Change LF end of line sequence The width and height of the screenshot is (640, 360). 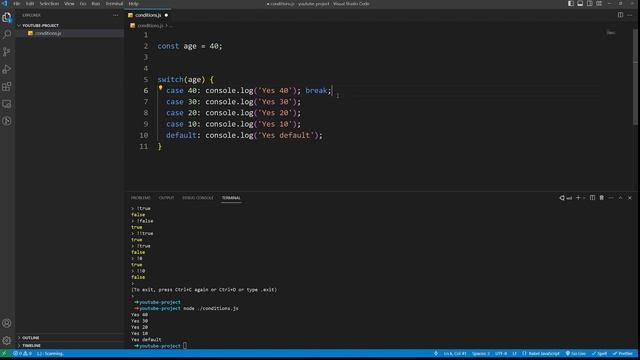[x=515, y=354]
